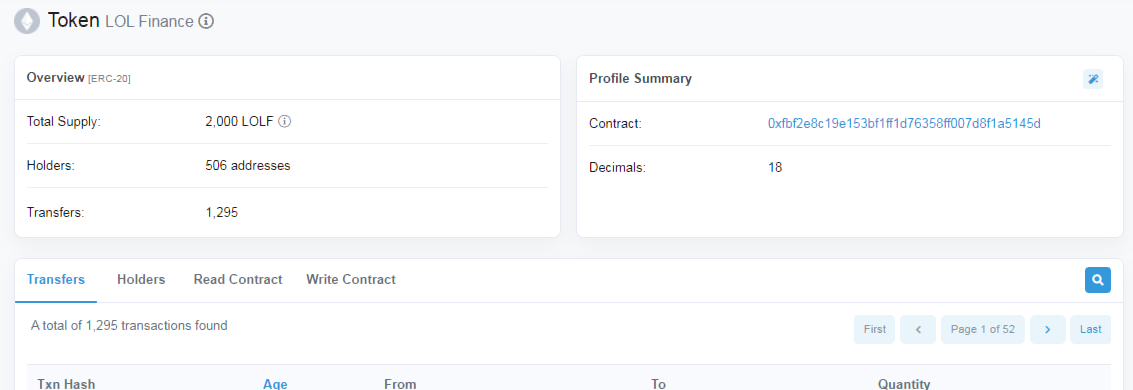Click the Page 1 of 52 indicator

983,329
